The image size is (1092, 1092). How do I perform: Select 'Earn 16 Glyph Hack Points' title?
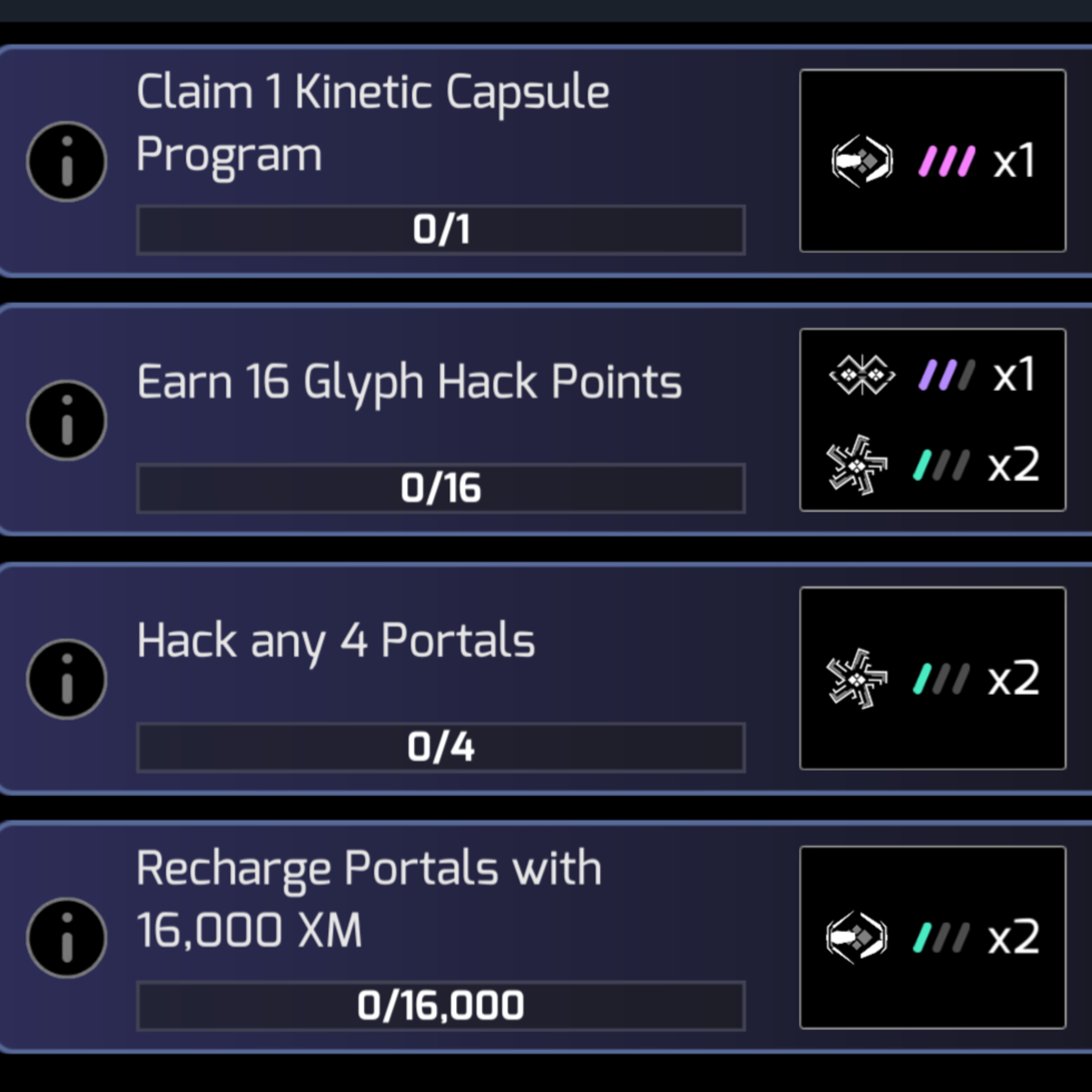pos(409,383)
